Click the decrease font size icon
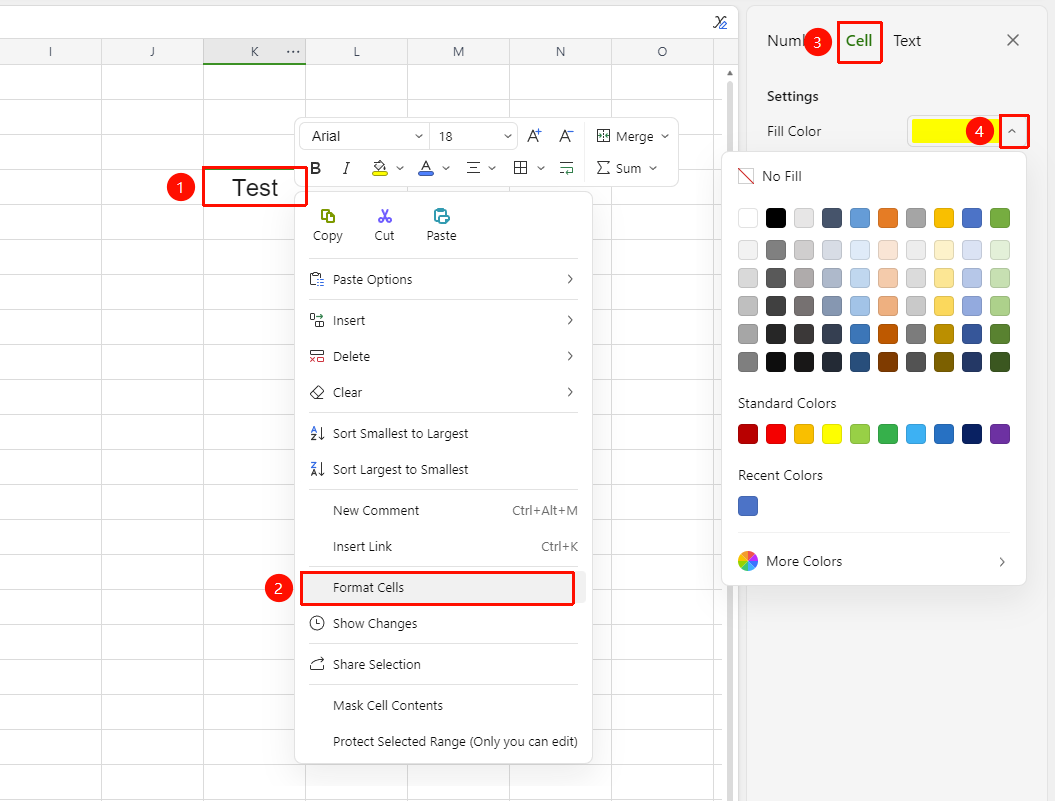Image resolution: width=1055 pixels, height=801 pixels. 566,136
